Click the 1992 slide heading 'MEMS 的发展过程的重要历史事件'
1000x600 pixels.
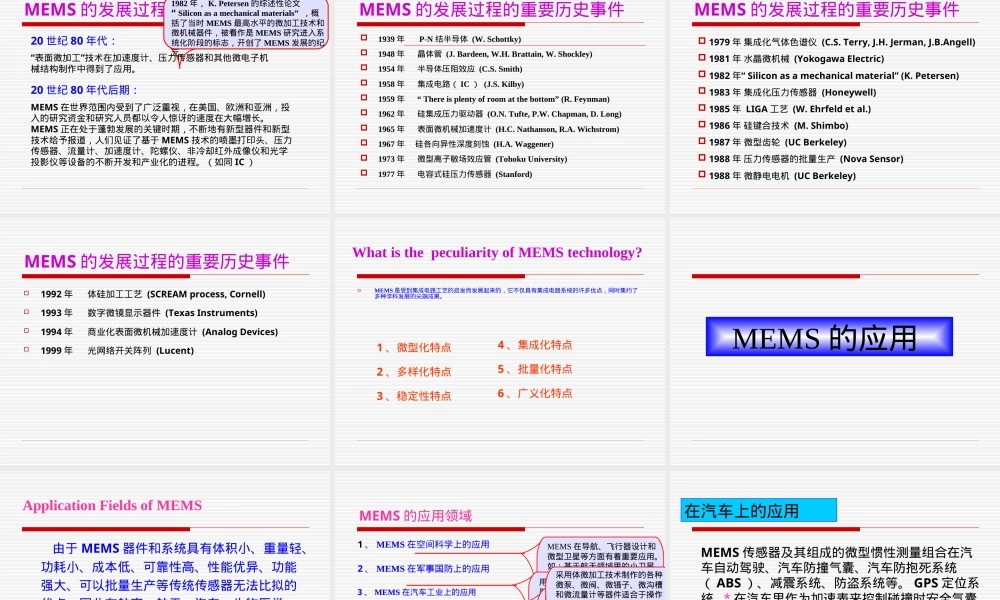[156, 261]
